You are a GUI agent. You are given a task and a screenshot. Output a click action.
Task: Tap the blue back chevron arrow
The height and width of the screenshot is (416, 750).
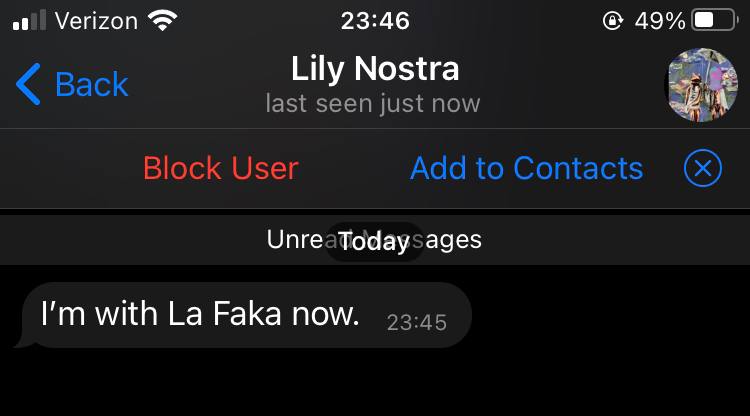[x=28, y=84]
